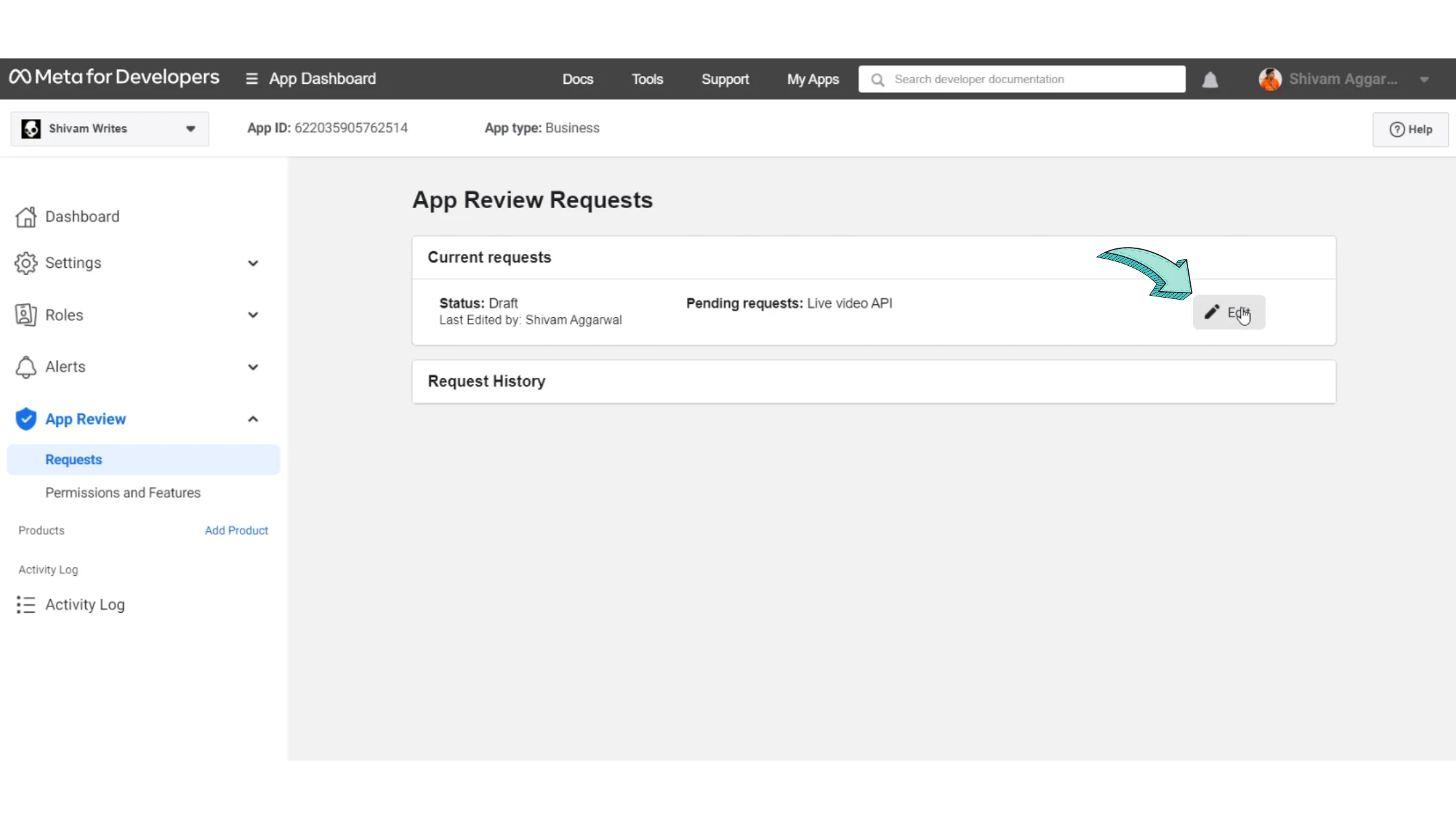Click the Settings gear icon
This screenshot has height=819, width=1456.
[x=26, y=263]
